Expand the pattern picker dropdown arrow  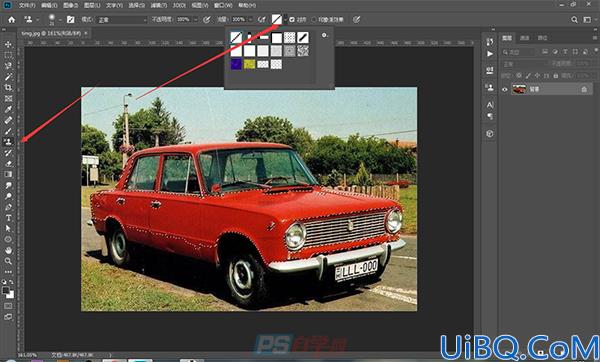(x=285, y=20)
